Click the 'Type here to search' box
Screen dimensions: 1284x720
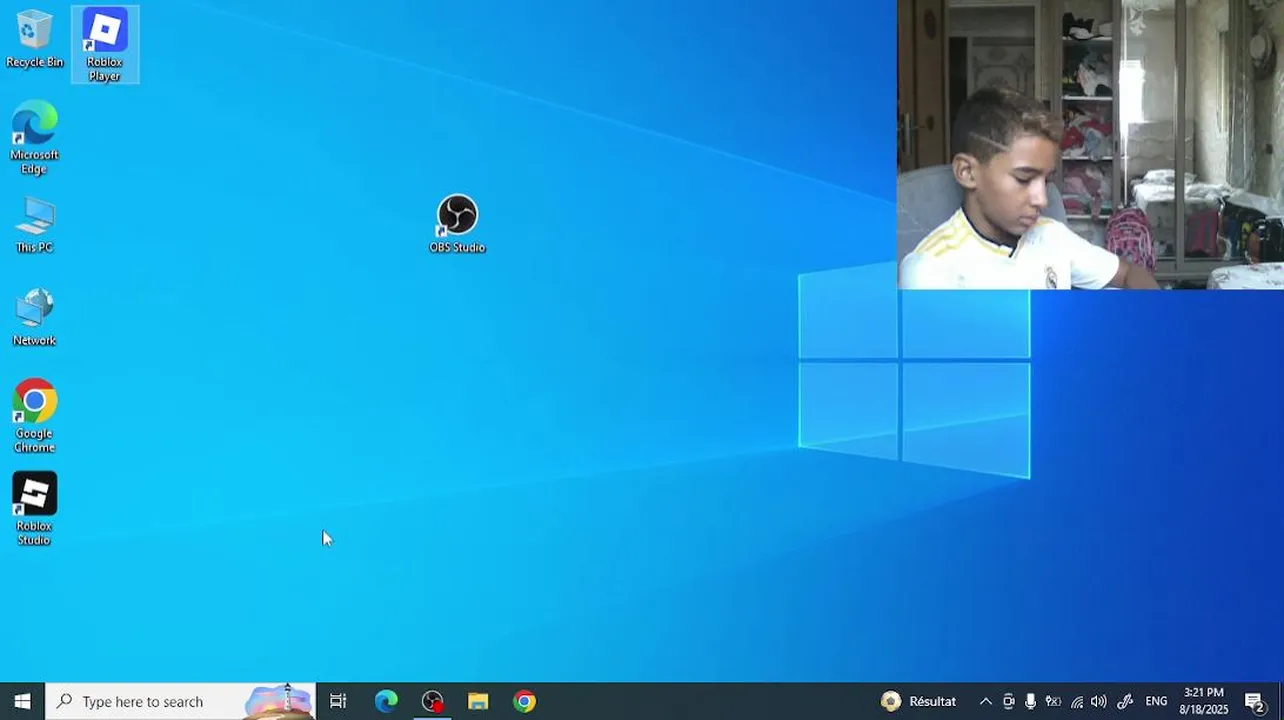180,701
